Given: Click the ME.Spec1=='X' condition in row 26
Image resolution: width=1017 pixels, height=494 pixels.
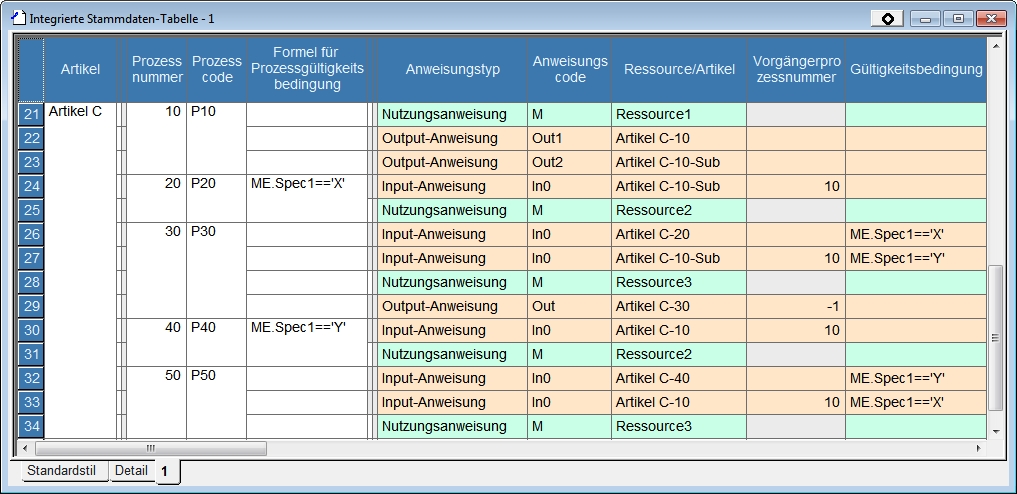Looking at the screenshot, I should pyautogui.click(x=916, y=234).
